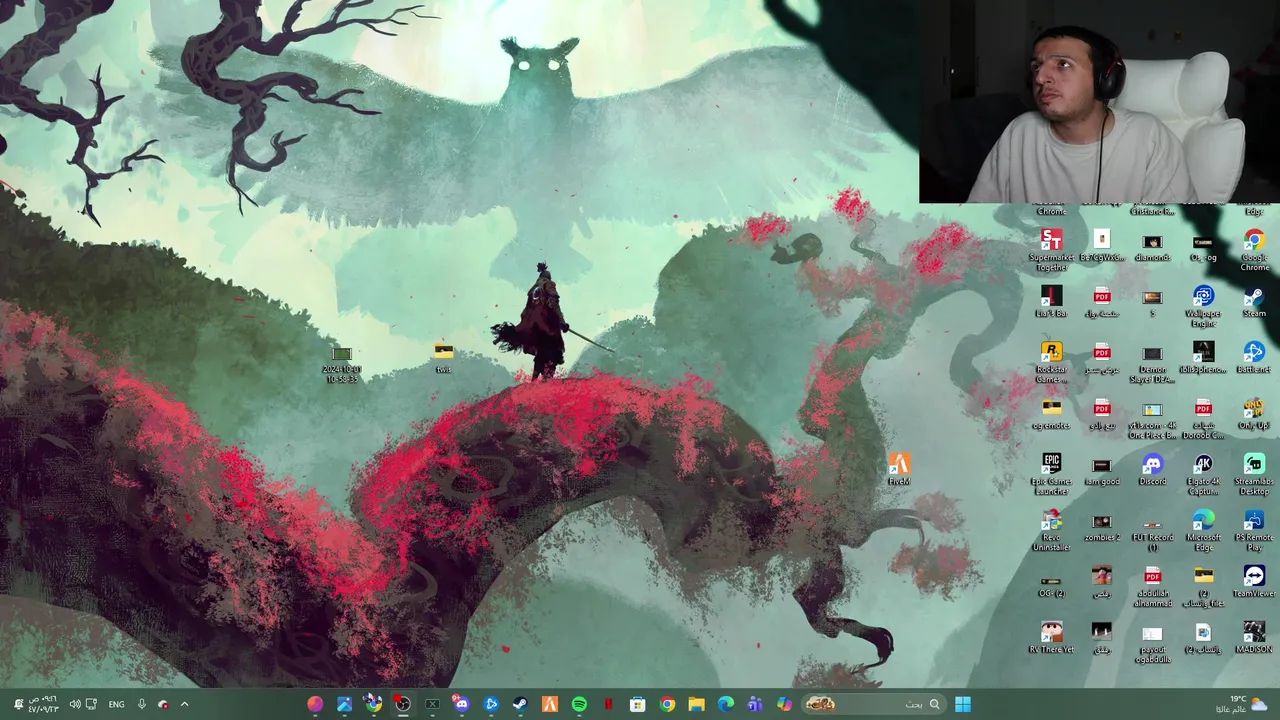Open the volume control in system tray
The width and height of the screenshot is (1280, 720).
pos(74,704)
